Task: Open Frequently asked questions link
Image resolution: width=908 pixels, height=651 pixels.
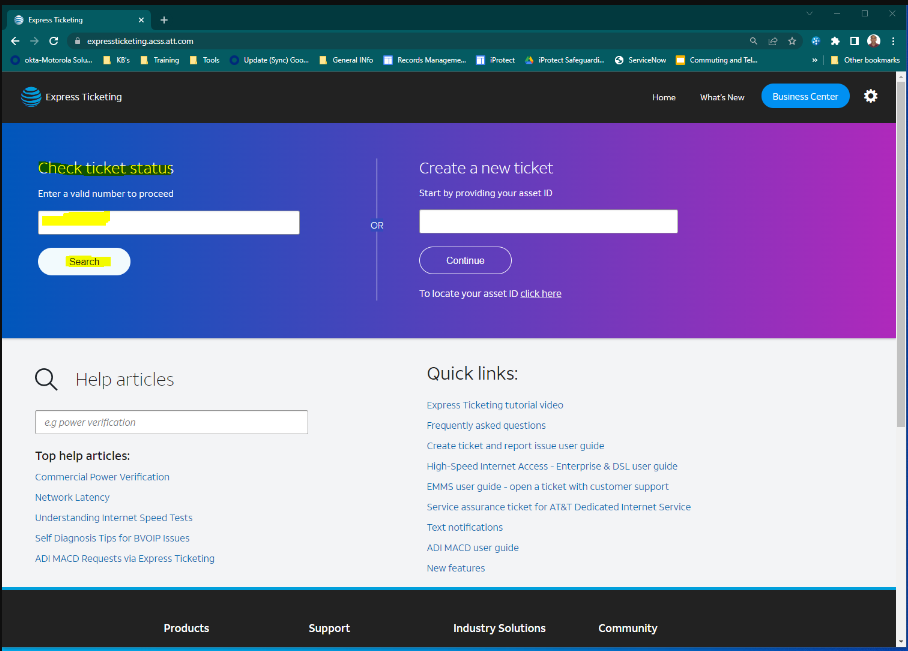Action: (486, 426)
